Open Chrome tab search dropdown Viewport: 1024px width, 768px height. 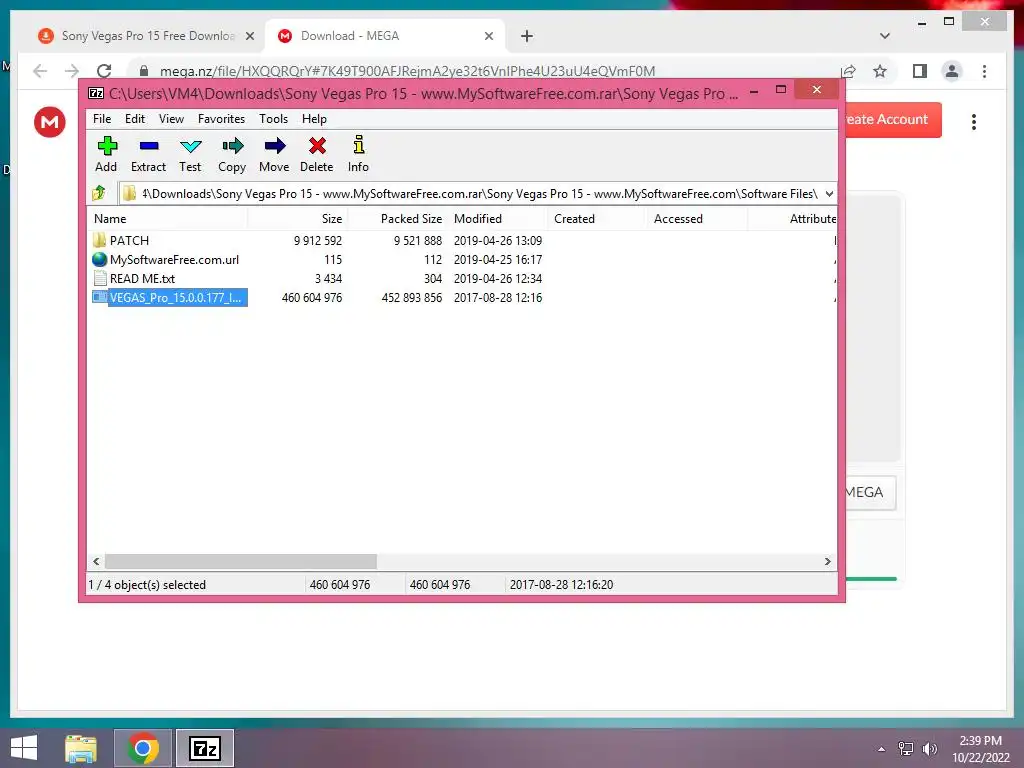click(x=884, y=36)
